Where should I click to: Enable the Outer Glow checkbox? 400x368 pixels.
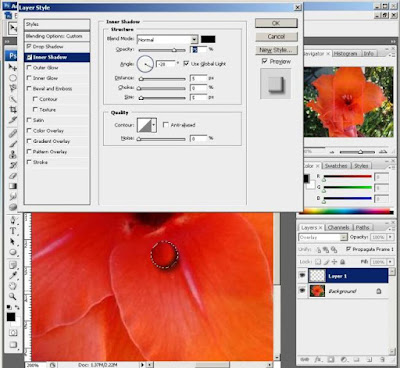click(29, 67)
